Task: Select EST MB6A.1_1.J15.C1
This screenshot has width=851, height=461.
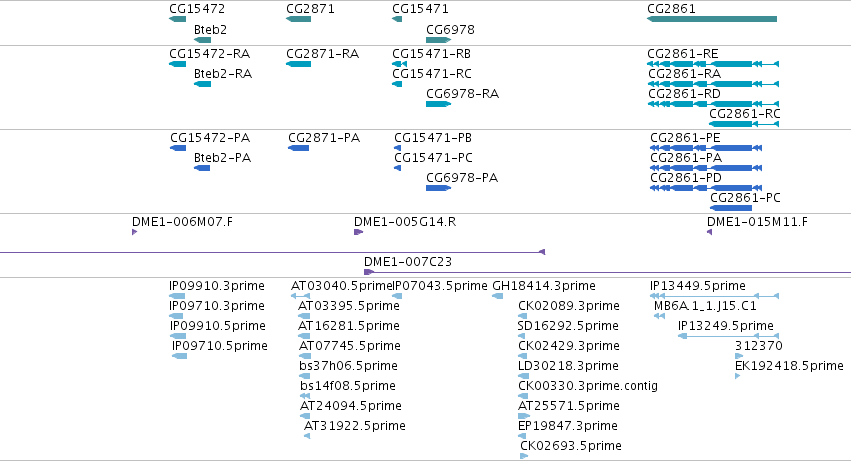Action: click(705, 306)
